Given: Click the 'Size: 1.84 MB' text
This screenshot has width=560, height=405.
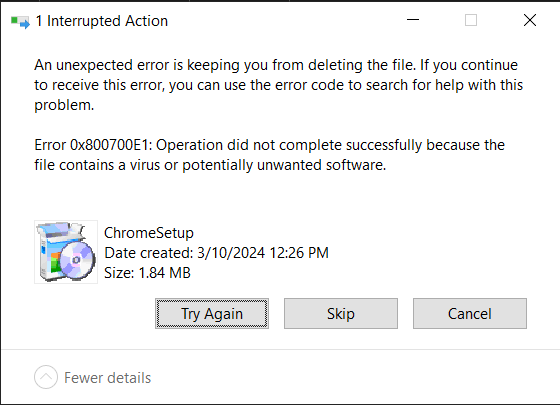Looking at the screenshot, I should pyautogui.click(x=147, y=273).
